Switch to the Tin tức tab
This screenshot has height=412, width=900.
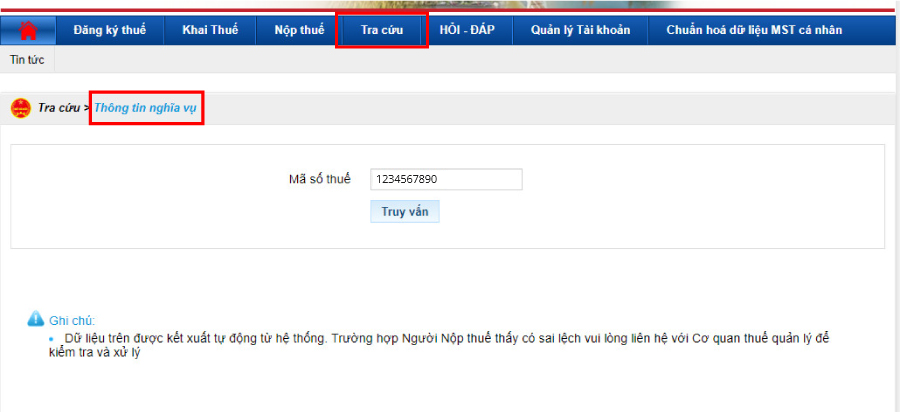[x=27, y=60]
